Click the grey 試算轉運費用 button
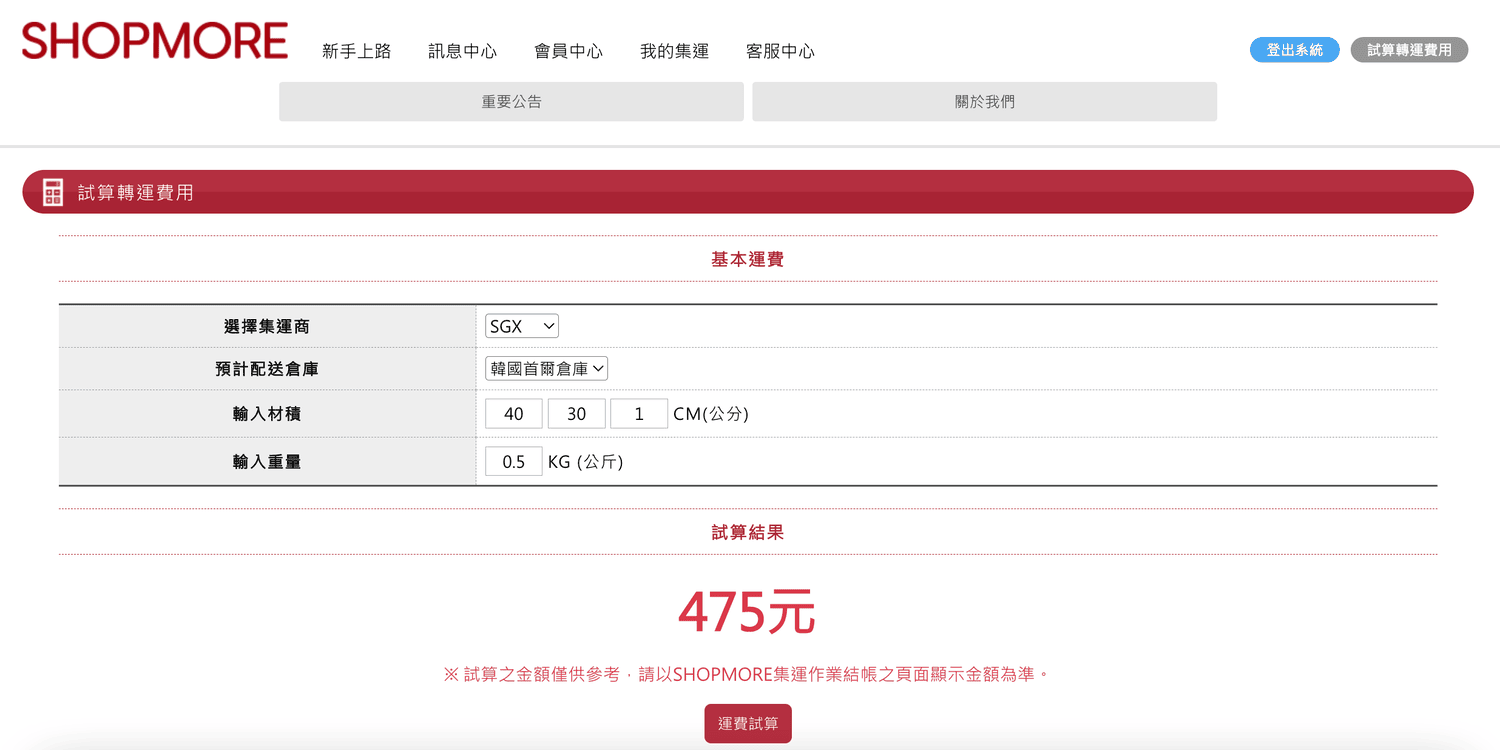1500x750 pixels. tap(1409, 50)
